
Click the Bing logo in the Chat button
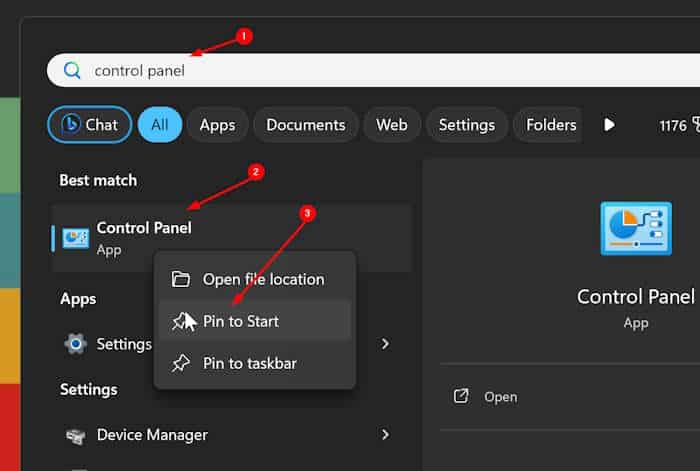(x=71, y=124)
